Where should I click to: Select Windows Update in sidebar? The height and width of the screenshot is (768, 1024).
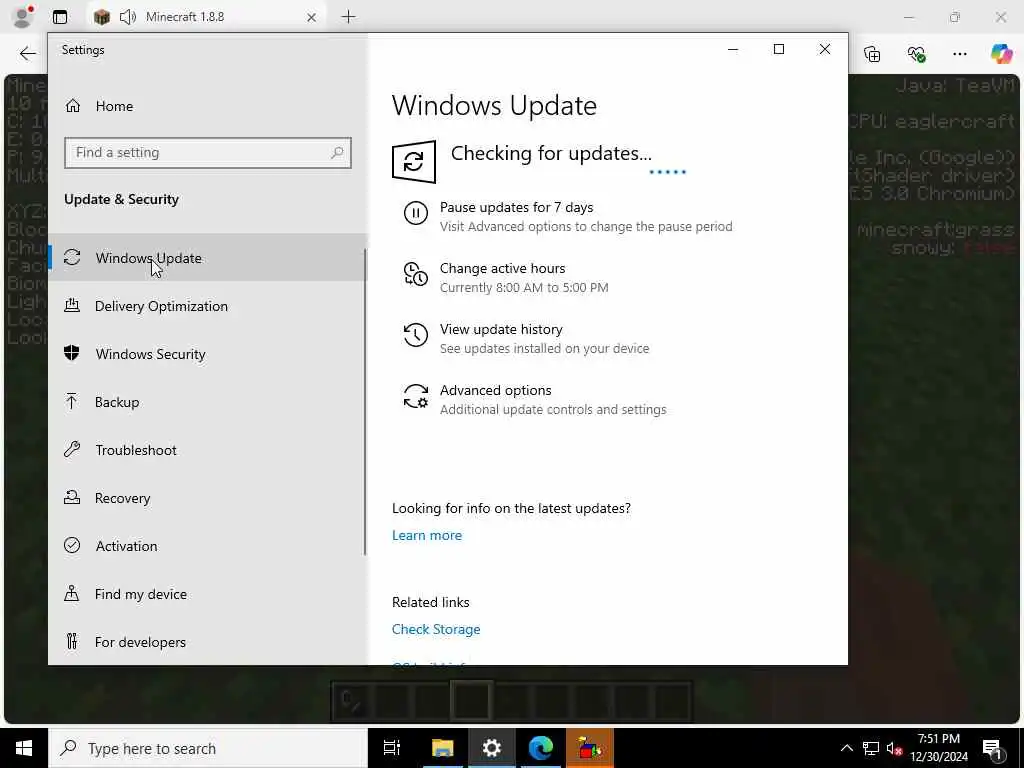pos(208,257)
